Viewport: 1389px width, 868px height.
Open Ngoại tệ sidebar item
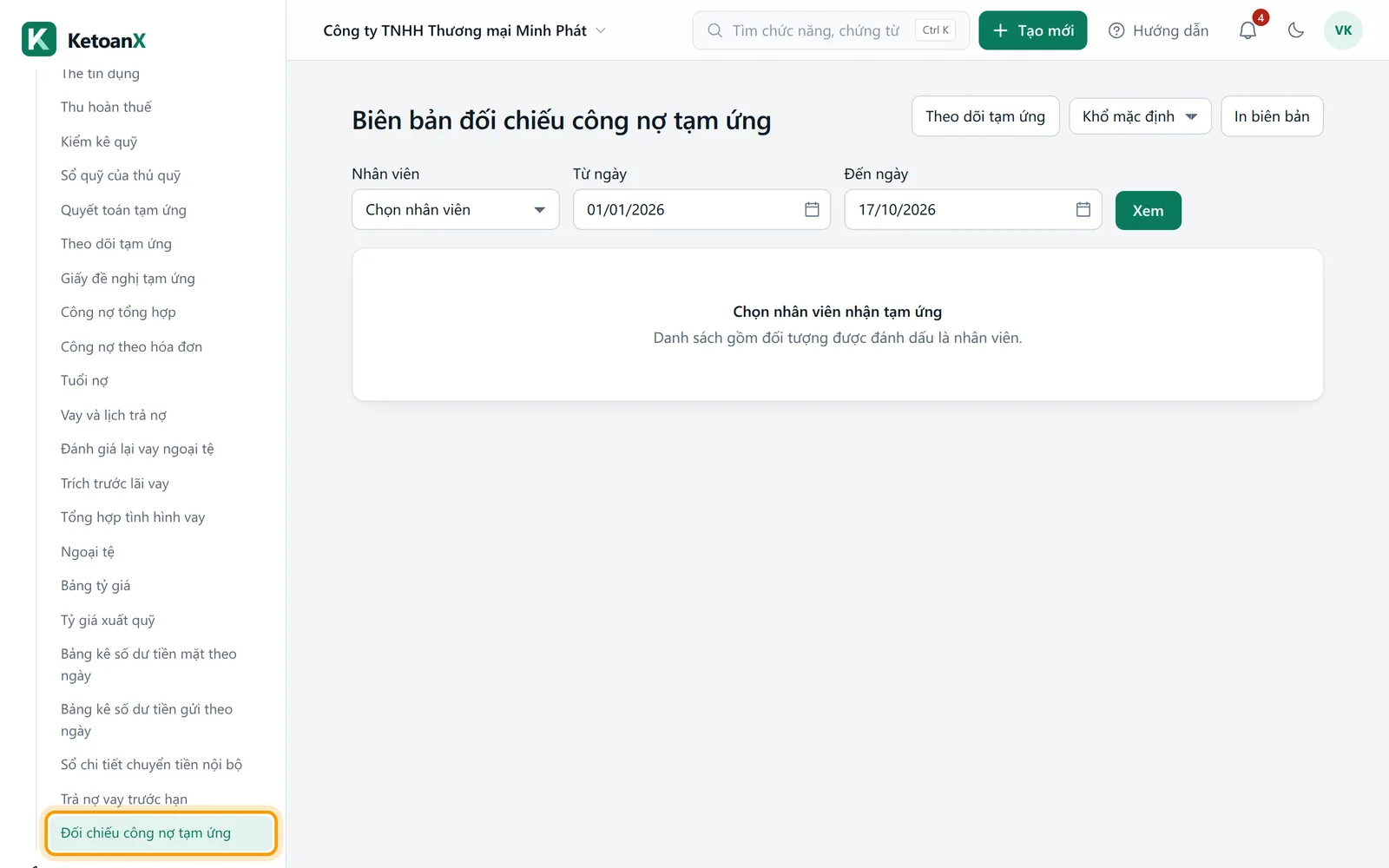88,552
